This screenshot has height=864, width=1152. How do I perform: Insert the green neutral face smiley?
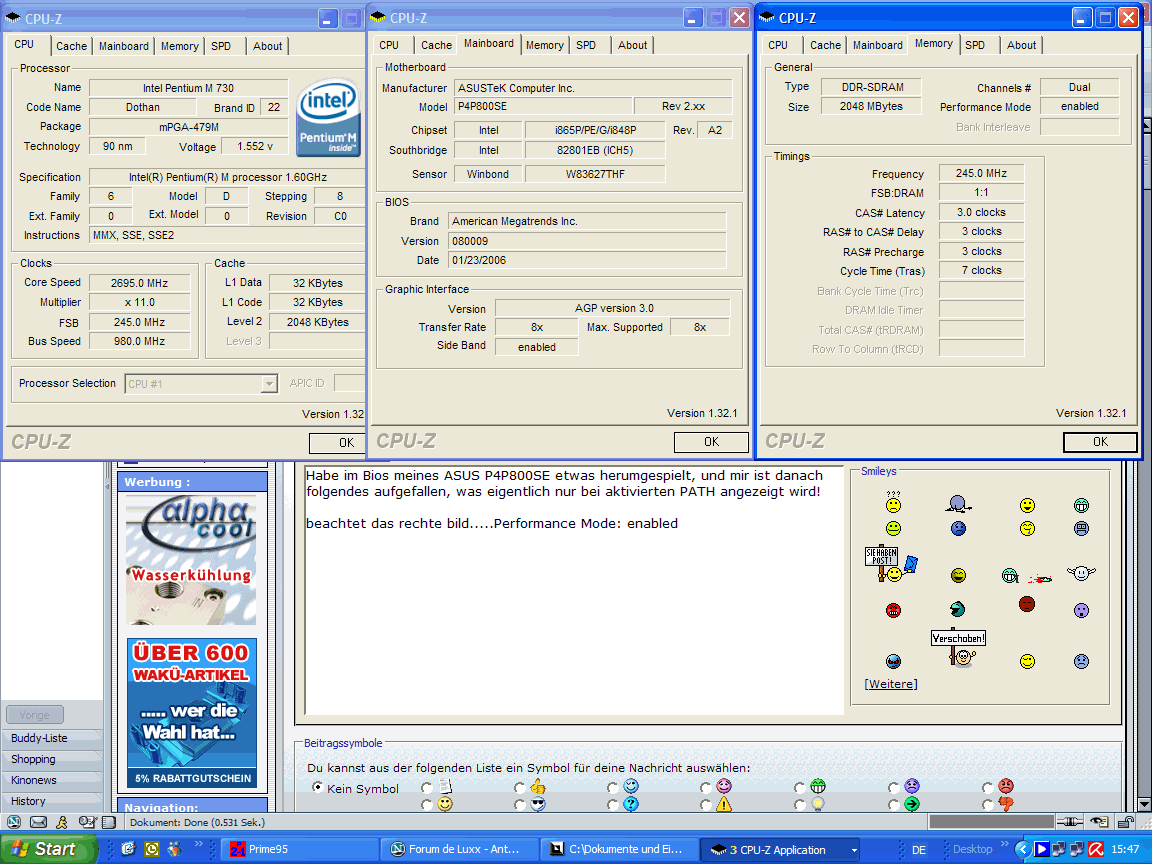[x=893, y=528]
